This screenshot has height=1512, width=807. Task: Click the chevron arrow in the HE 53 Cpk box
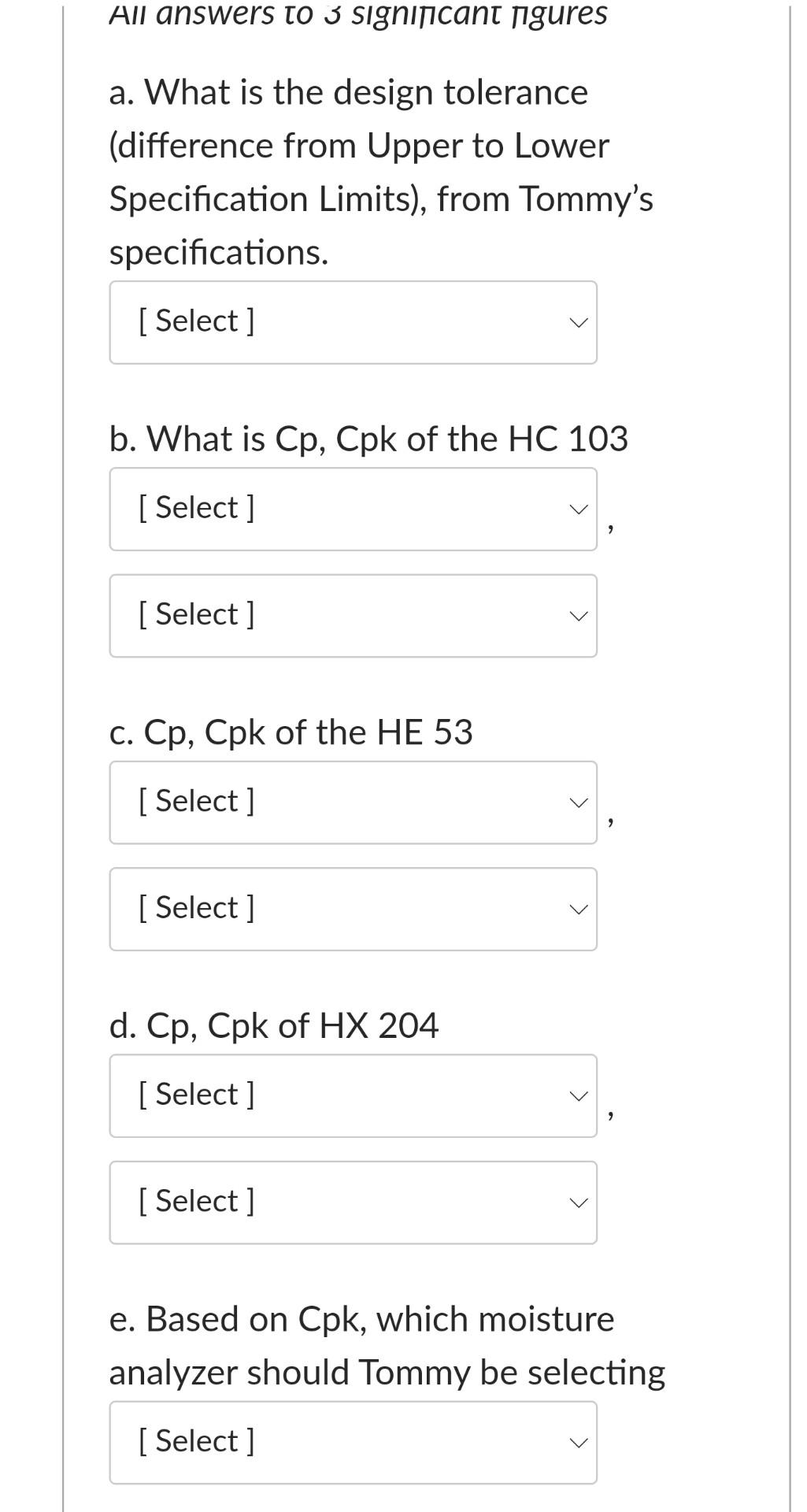[x=579, y=910]
